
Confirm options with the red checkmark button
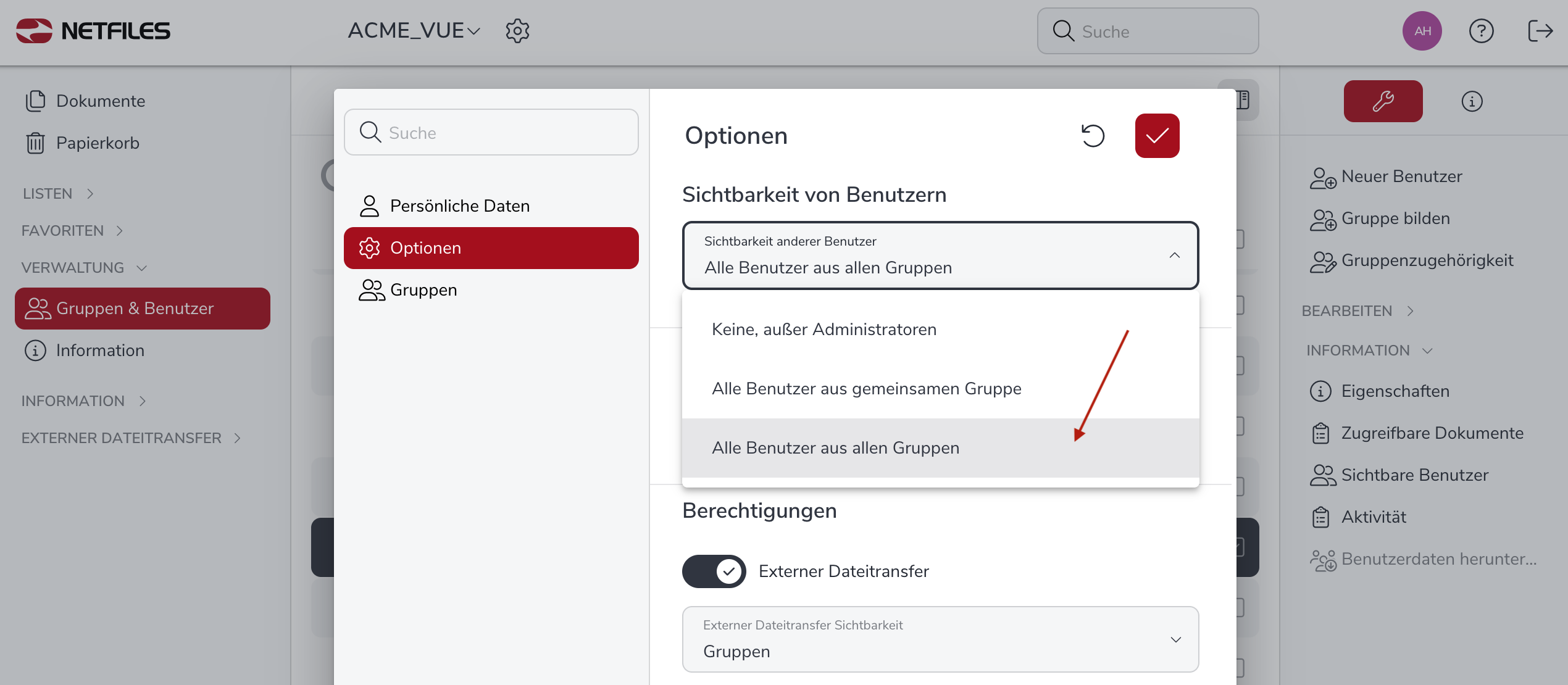[1157, 136]
